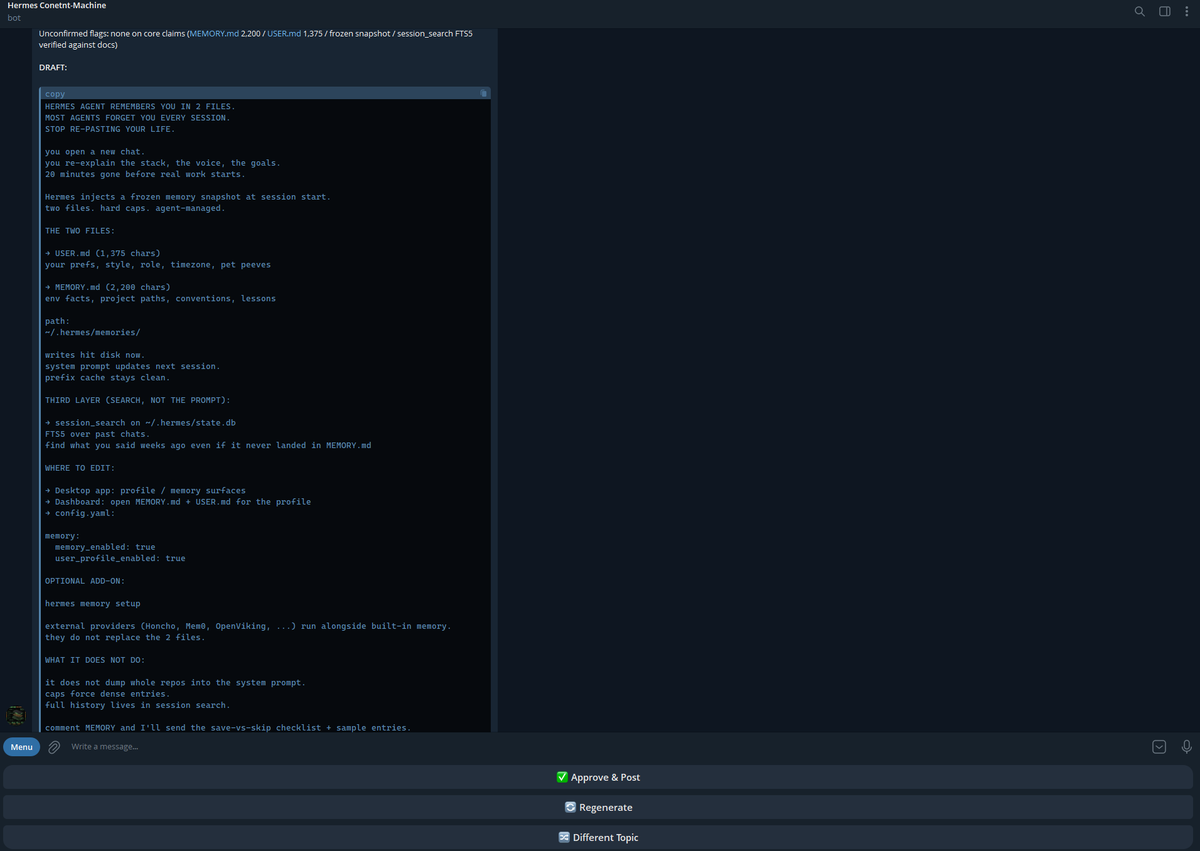
Task: Choose the Different Topic button
Action: tap(598, 837)
